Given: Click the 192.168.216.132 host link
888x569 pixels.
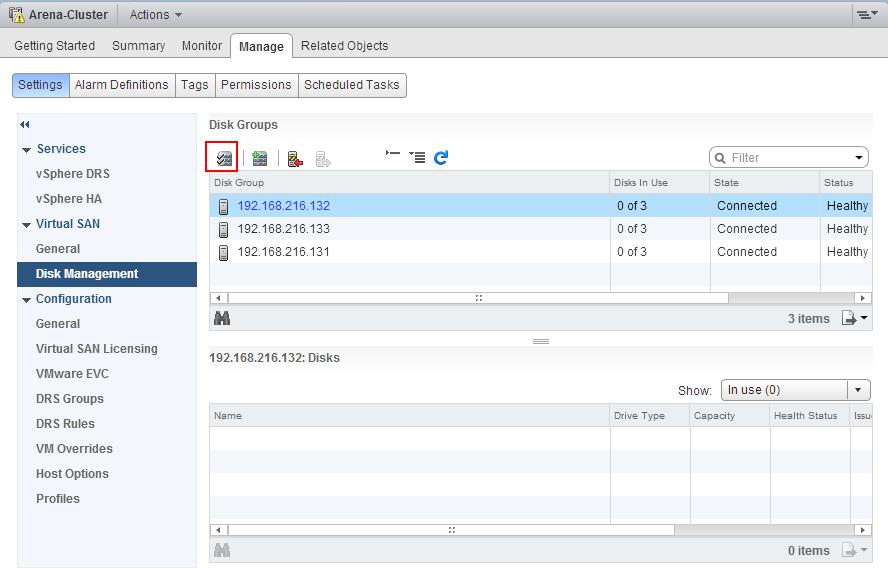Looking at the screenshot, I should pyautogui.click(x=283, y=206).
